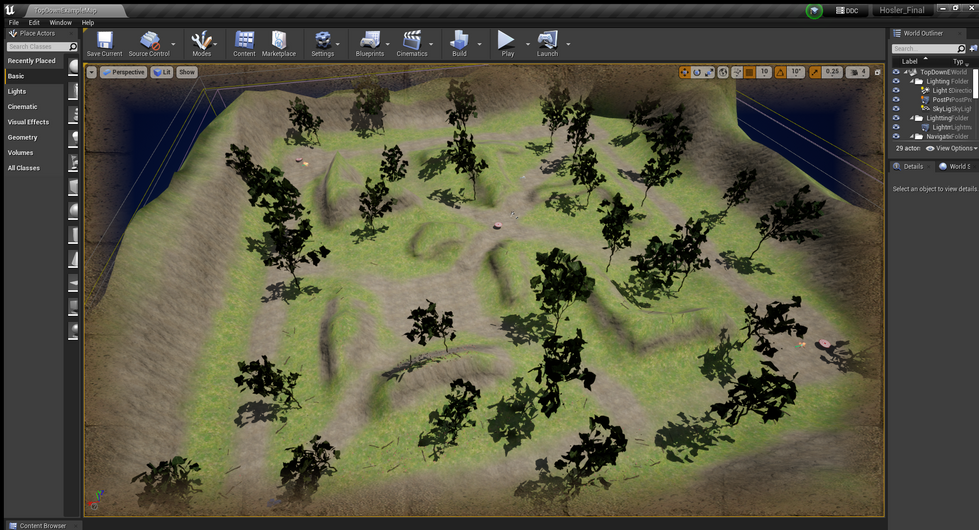The image size is (979, 530).
Task: Toggle visibility of SkyLight row
Action: point(896,109)
